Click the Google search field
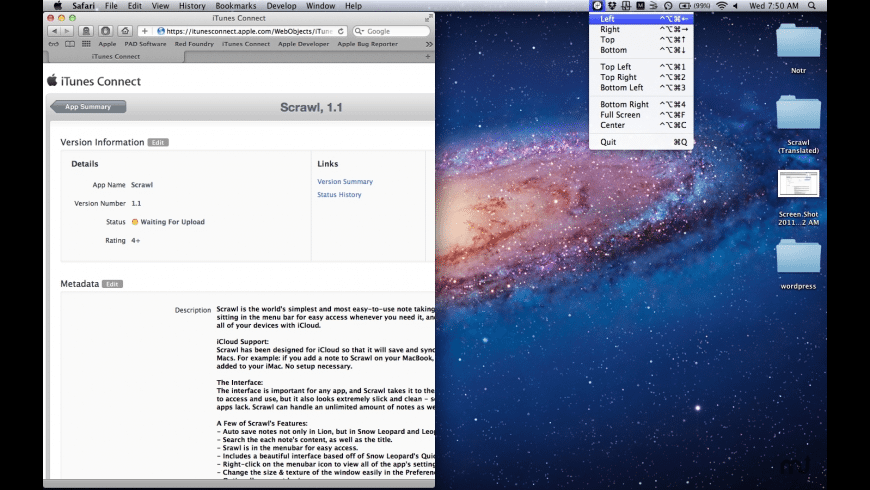Screen dimensions: 870x490 392,31
